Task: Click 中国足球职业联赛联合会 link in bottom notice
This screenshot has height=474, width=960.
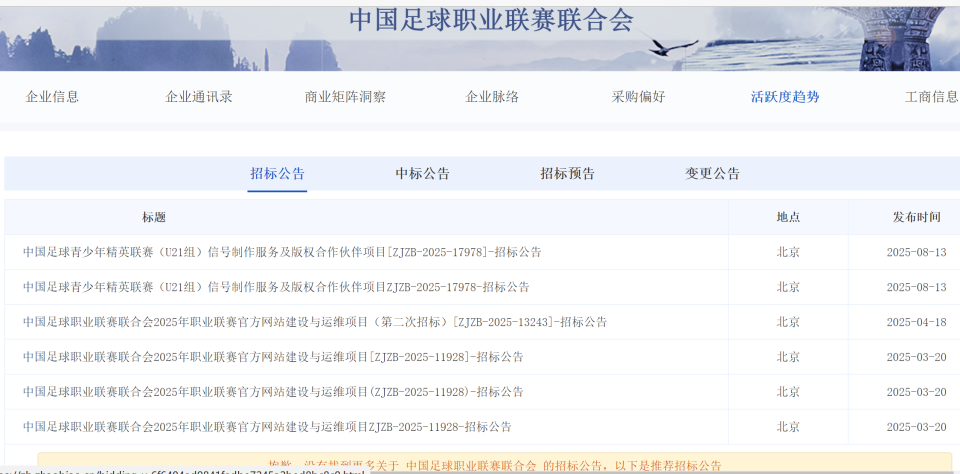Action: point(471,466)
